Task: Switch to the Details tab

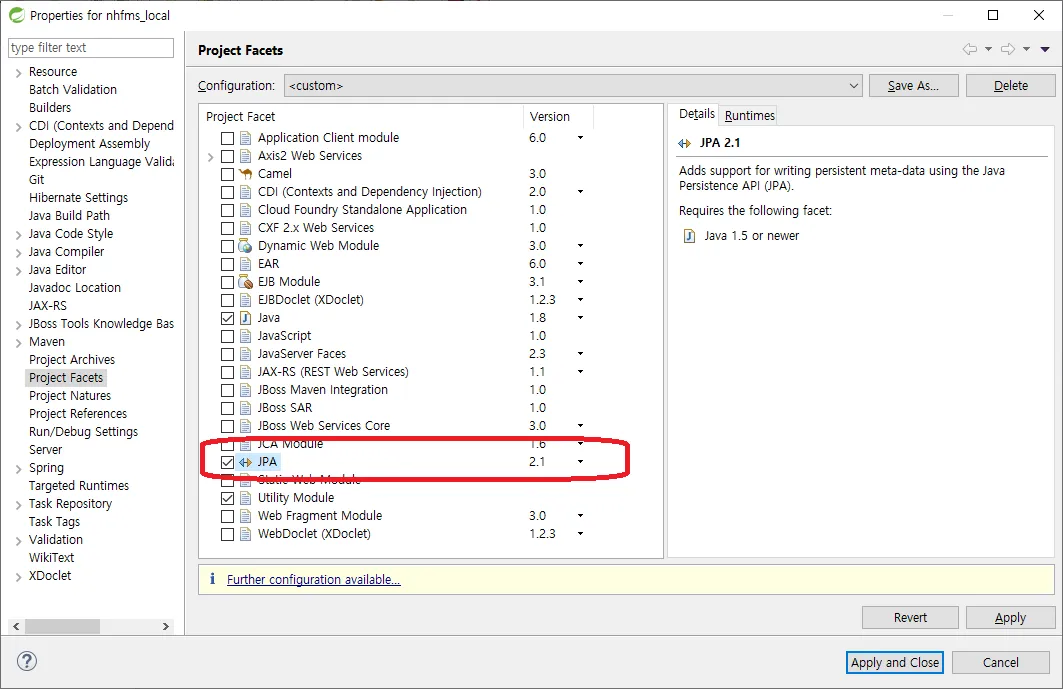Action: pos(696,114)
